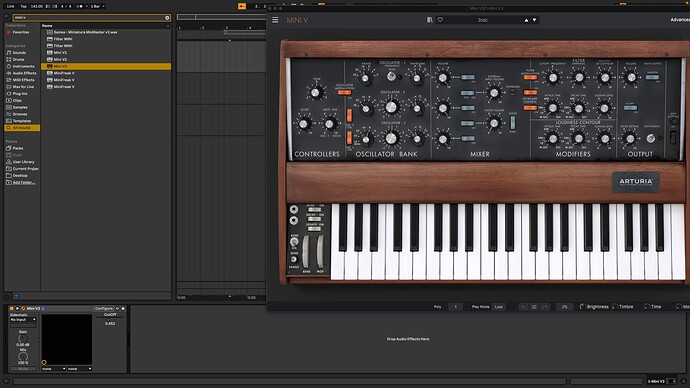Adjust the Mini V mod wheel

click(320, 251)
